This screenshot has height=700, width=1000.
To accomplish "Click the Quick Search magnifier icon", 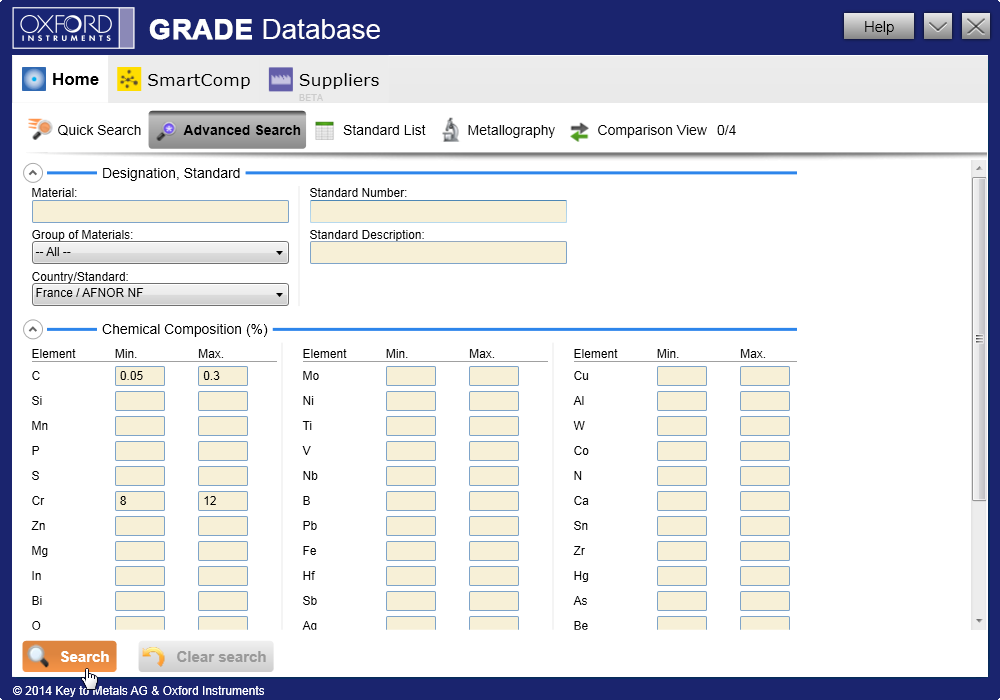I will [40, 129].
